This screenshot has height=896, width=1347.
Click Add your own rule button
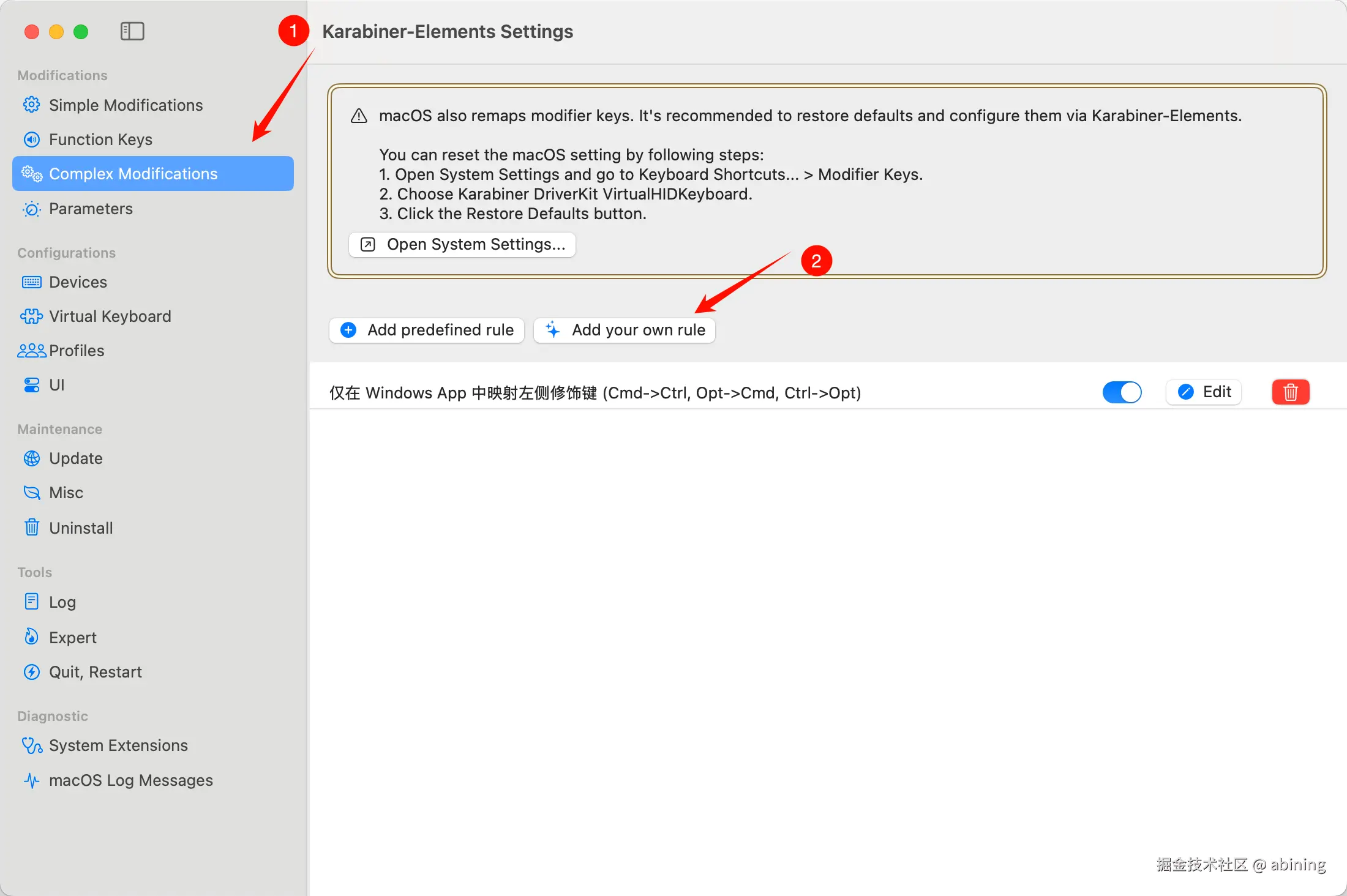pos(625,330)
